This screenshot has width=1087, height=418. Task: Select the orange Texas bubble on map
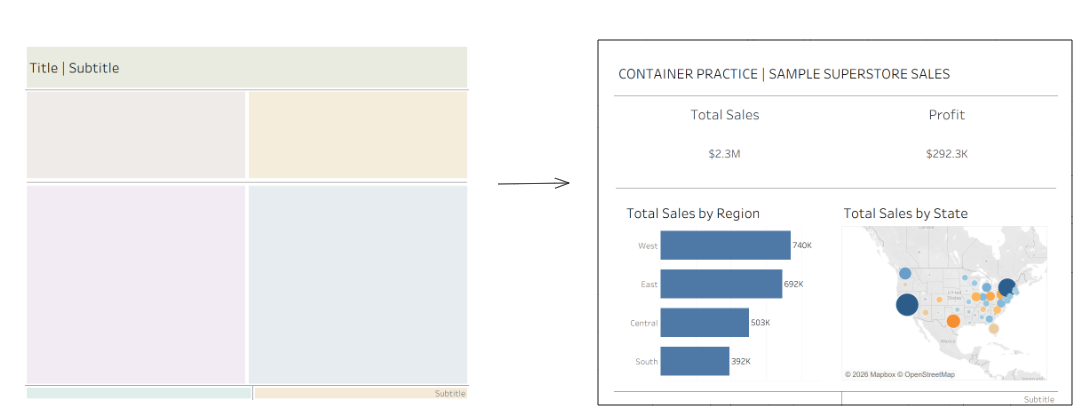pos(953,321)
